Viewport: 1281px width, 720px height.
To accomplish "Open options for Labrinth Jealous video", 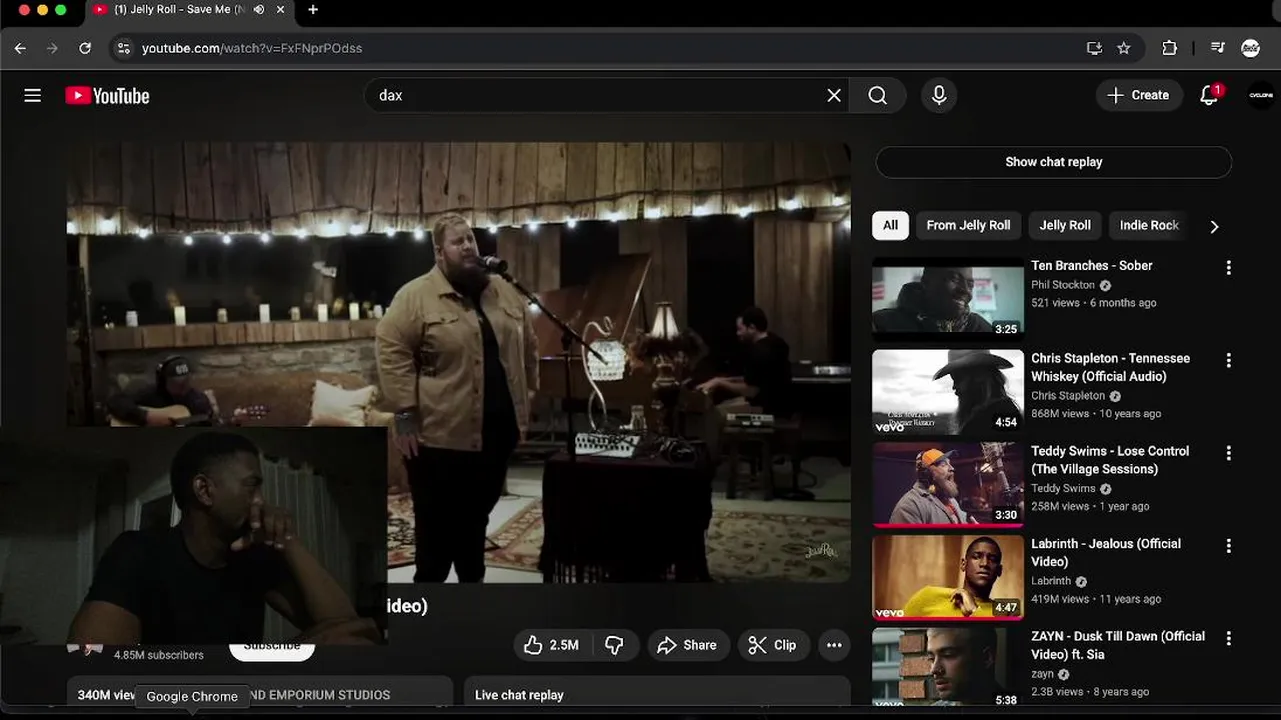I will [x=1228, y=546].
